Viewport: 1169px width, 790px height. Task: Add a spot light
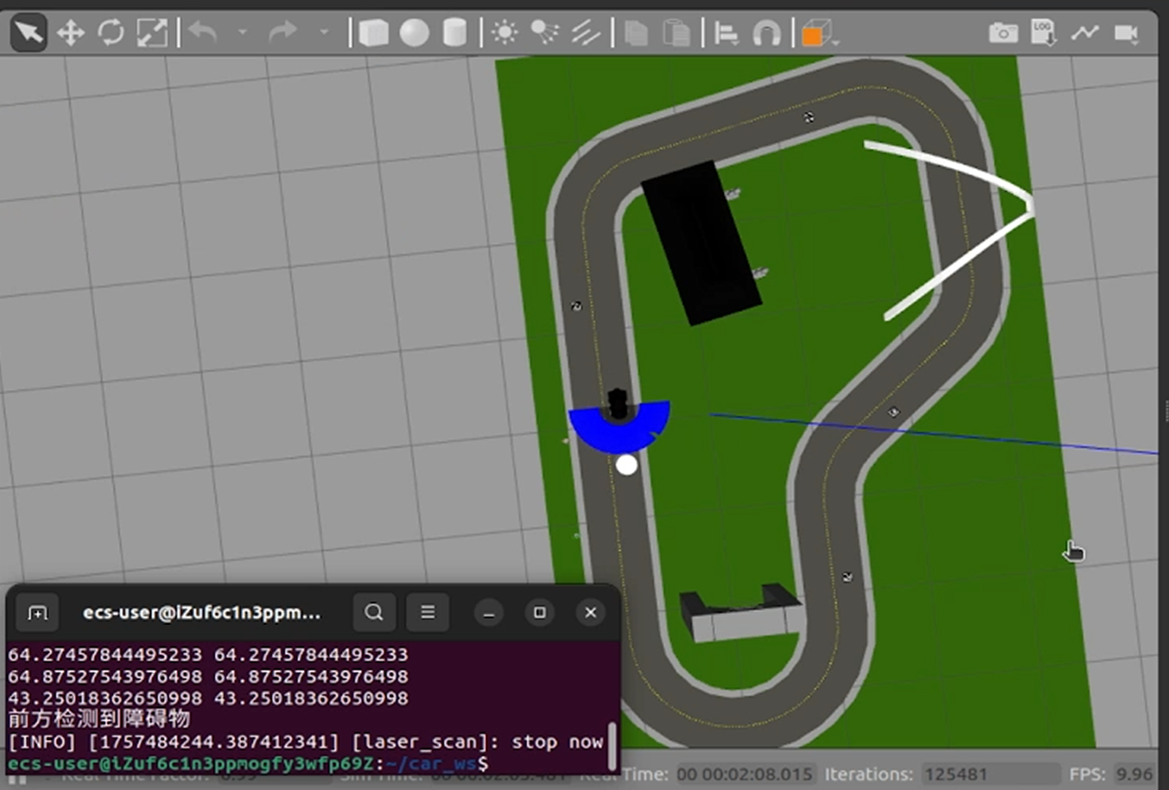pos(545,32)
